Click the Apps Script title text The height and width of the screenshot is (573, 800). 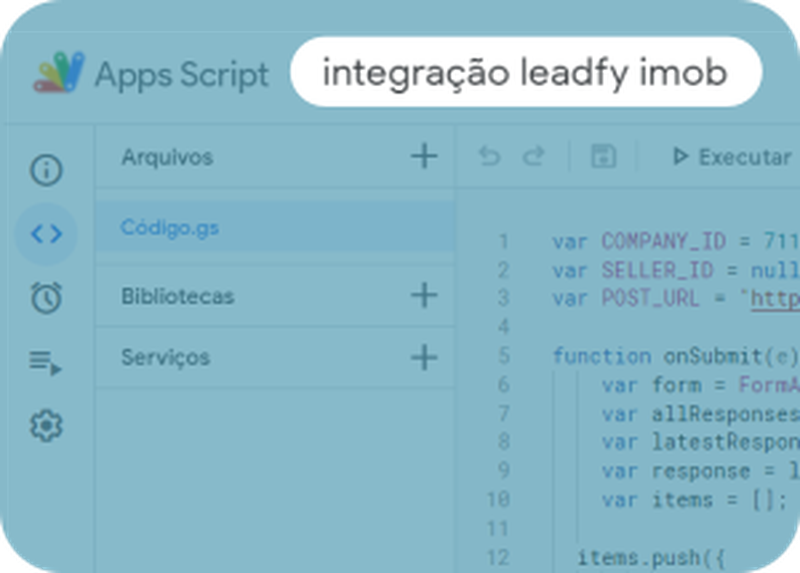(182, 75)
